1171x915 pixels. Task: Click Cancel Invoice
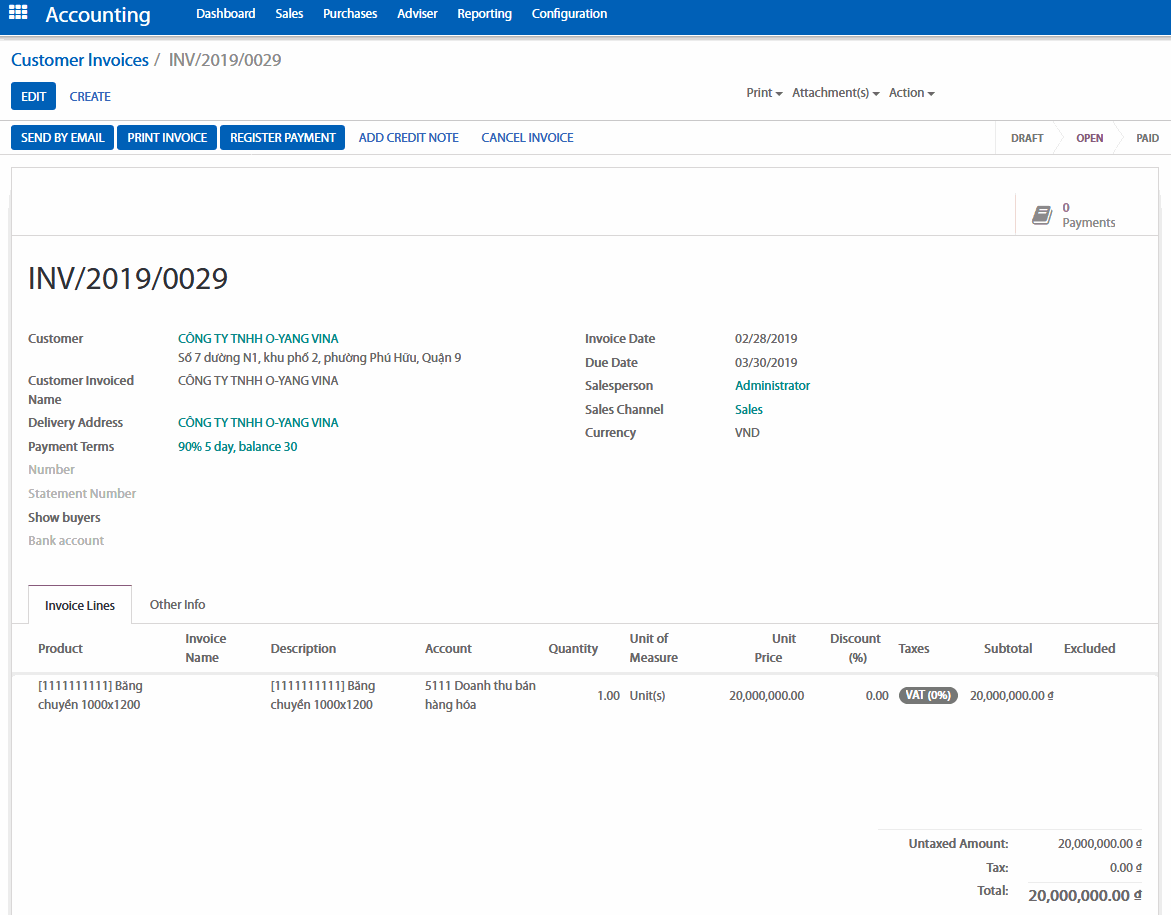(527, 138)
